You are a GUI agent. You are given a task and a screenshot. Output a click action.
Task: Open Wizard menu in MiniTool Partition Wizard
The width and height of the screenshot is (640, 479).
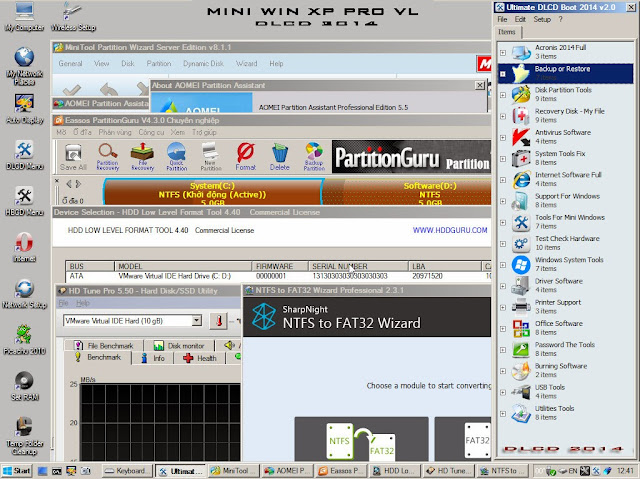click(x=247, y=63)
